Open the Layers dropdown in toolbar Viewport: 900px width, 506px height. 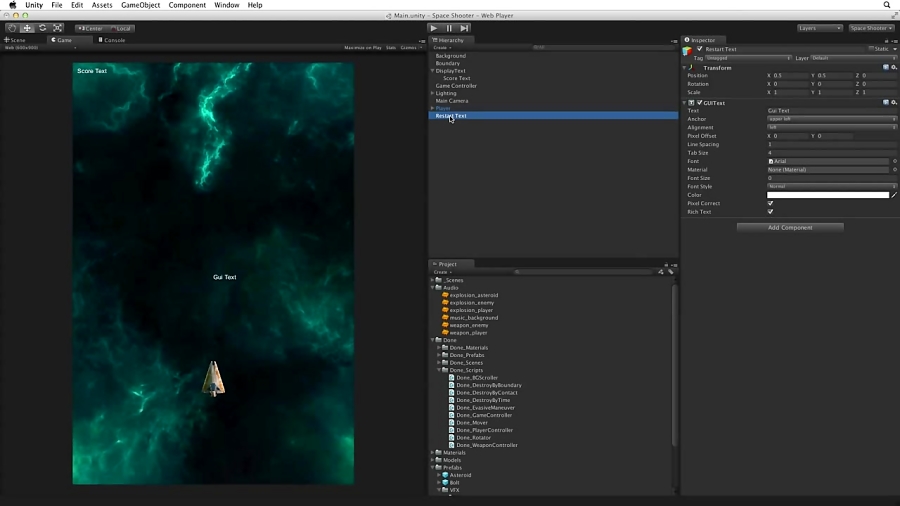tap(818, 28)
